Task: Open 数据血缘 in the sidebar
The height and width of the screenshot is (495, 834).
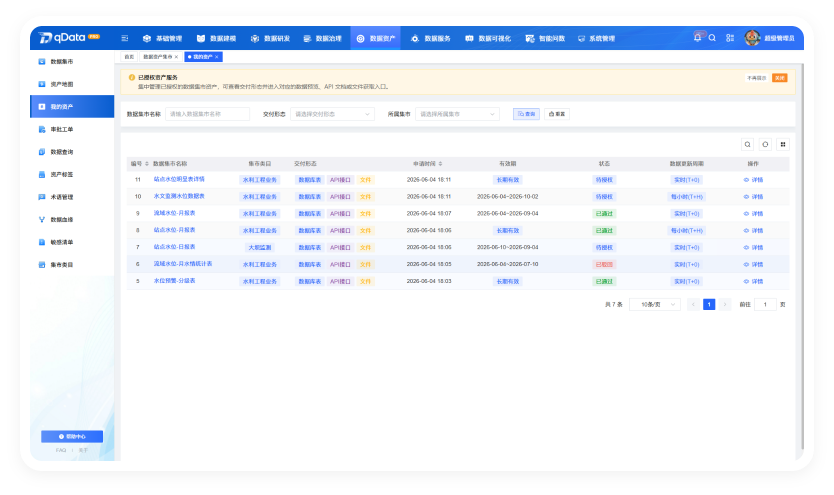Action: point(72,220)
